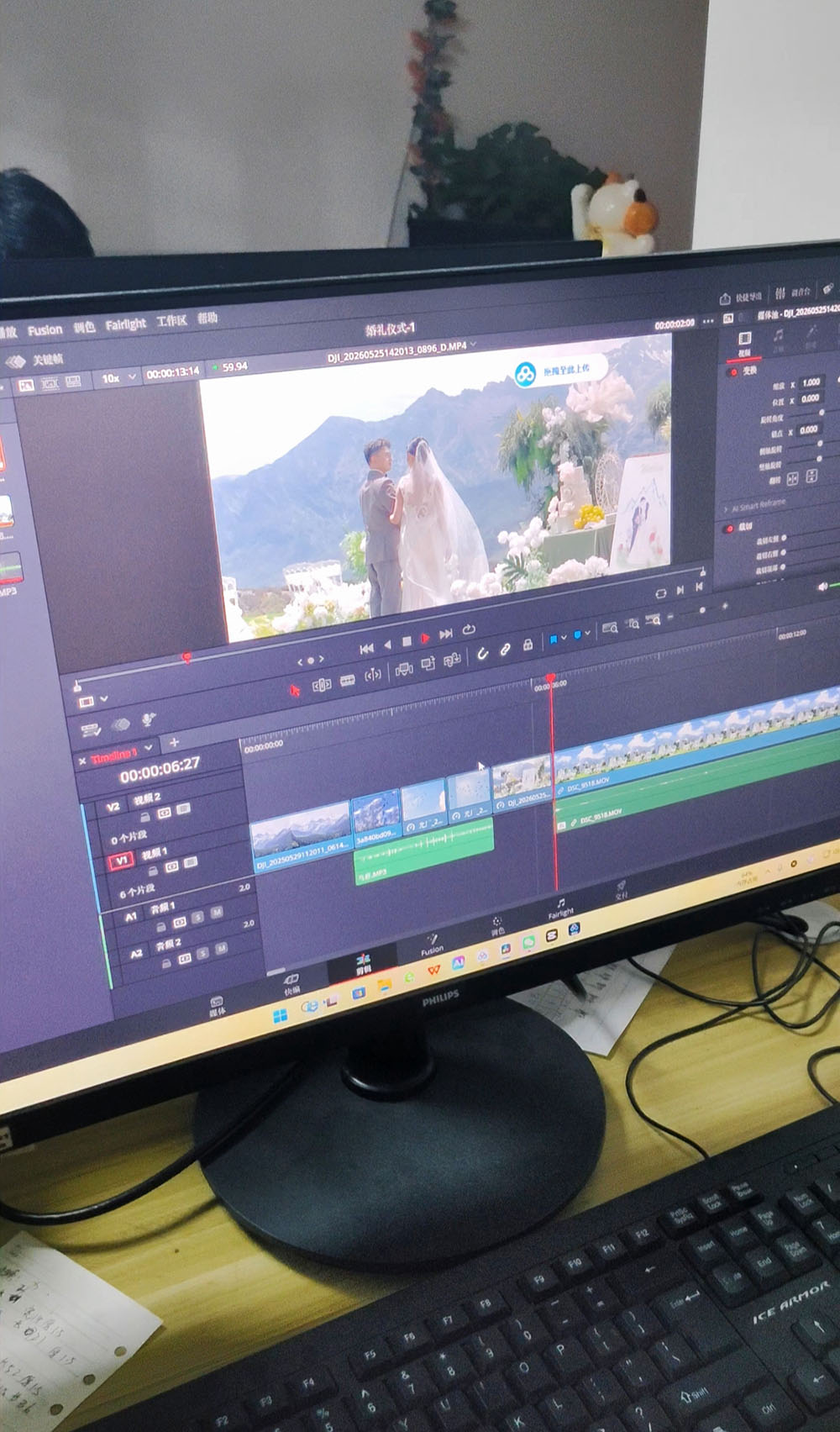
Task: Toggle loop playback icon
Action: pyautogui.click(x=469, y=629)
